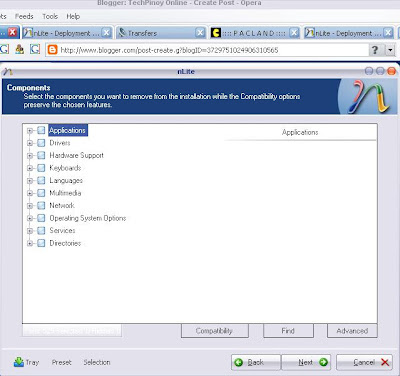Open the Compatibility options
The width and height of the screenshot is (400, 376).
[x=215, y=331]
